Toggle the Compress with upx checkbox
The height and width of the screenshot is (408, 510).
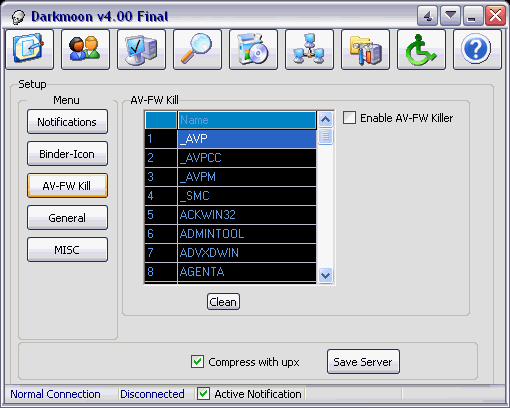[197, 362]
